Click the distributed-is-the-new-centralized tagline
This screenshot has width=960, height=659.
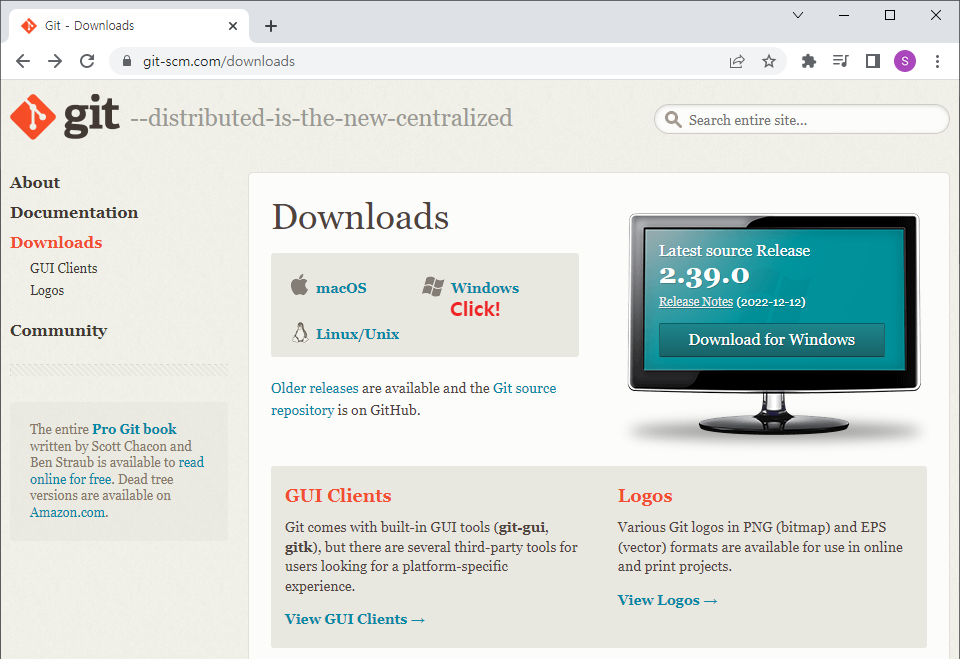(x=321, y=118)
